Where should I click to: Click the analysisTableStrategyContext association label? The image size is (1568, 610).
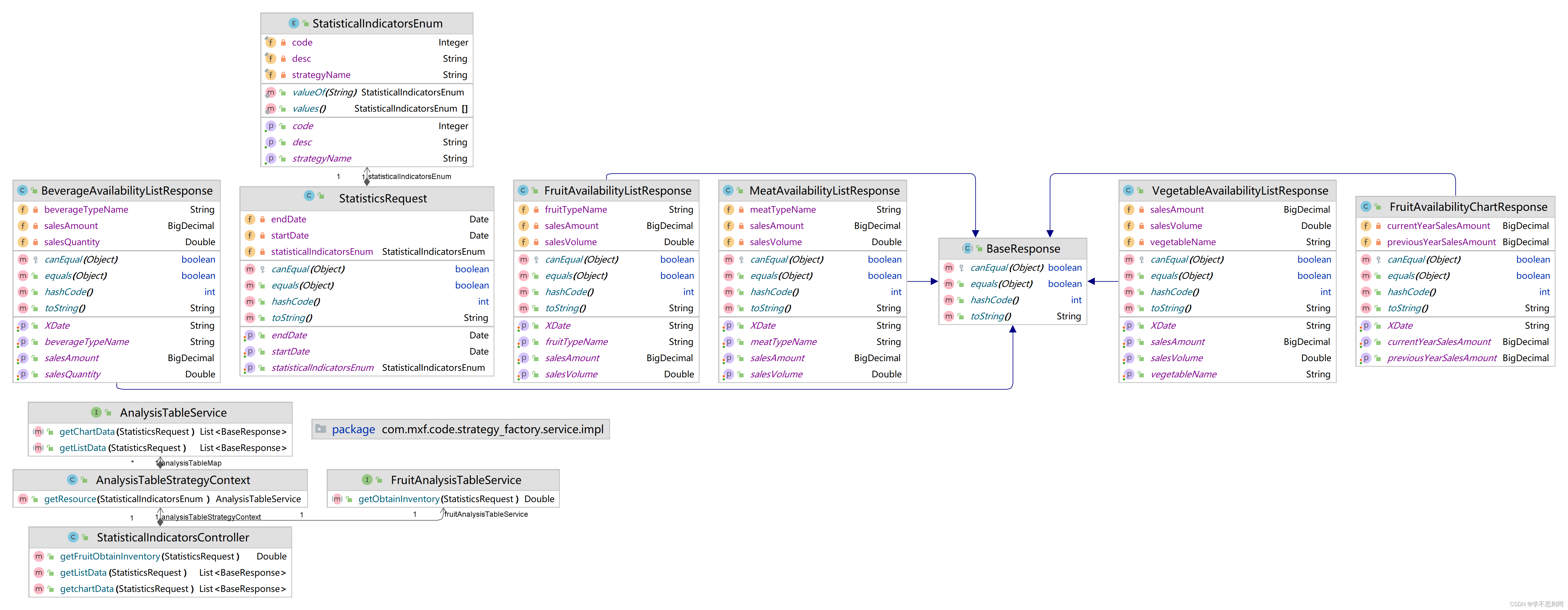211,517
